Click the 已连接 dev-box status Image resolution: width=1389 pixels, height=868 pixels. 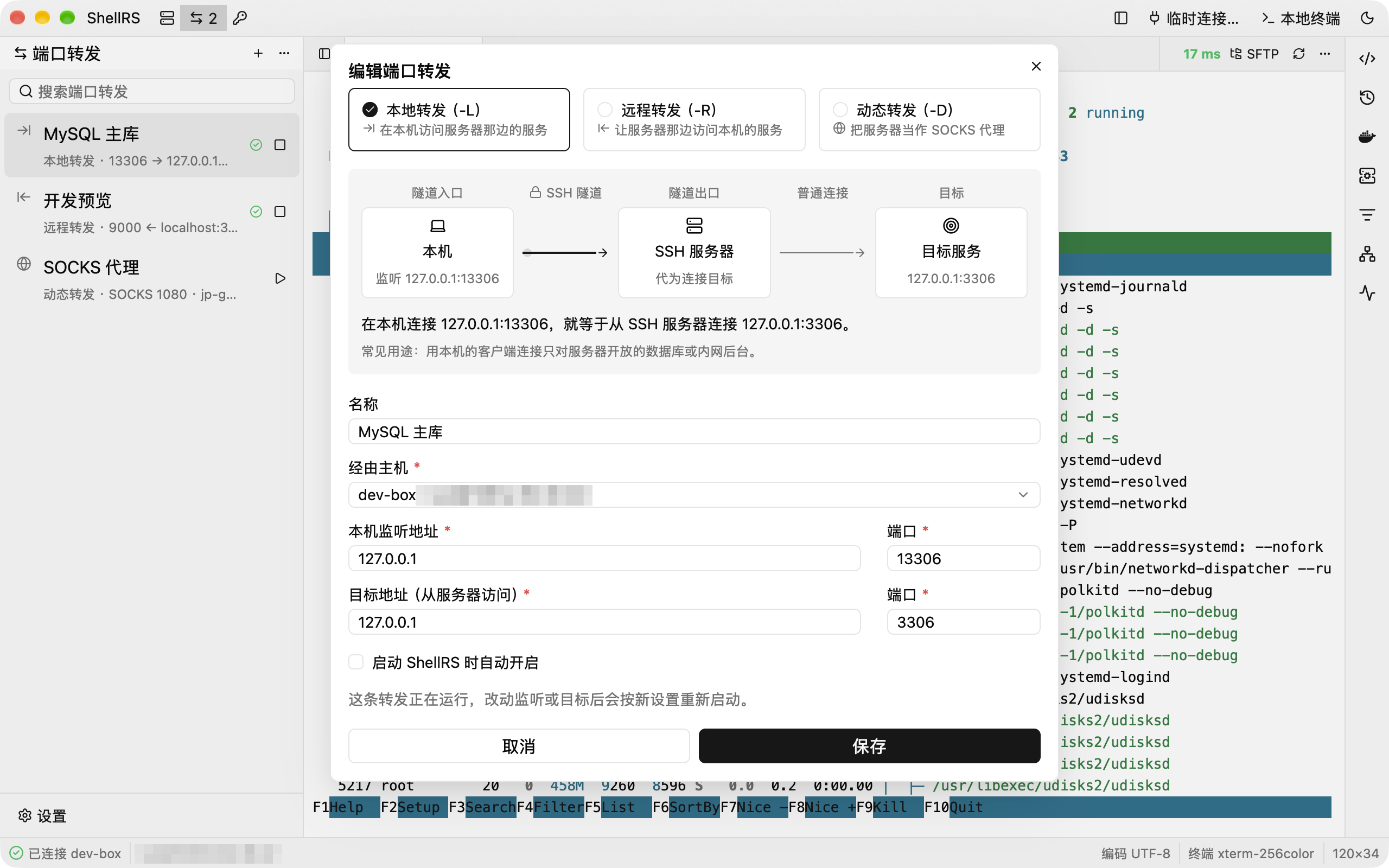click(x=66, y=853)
